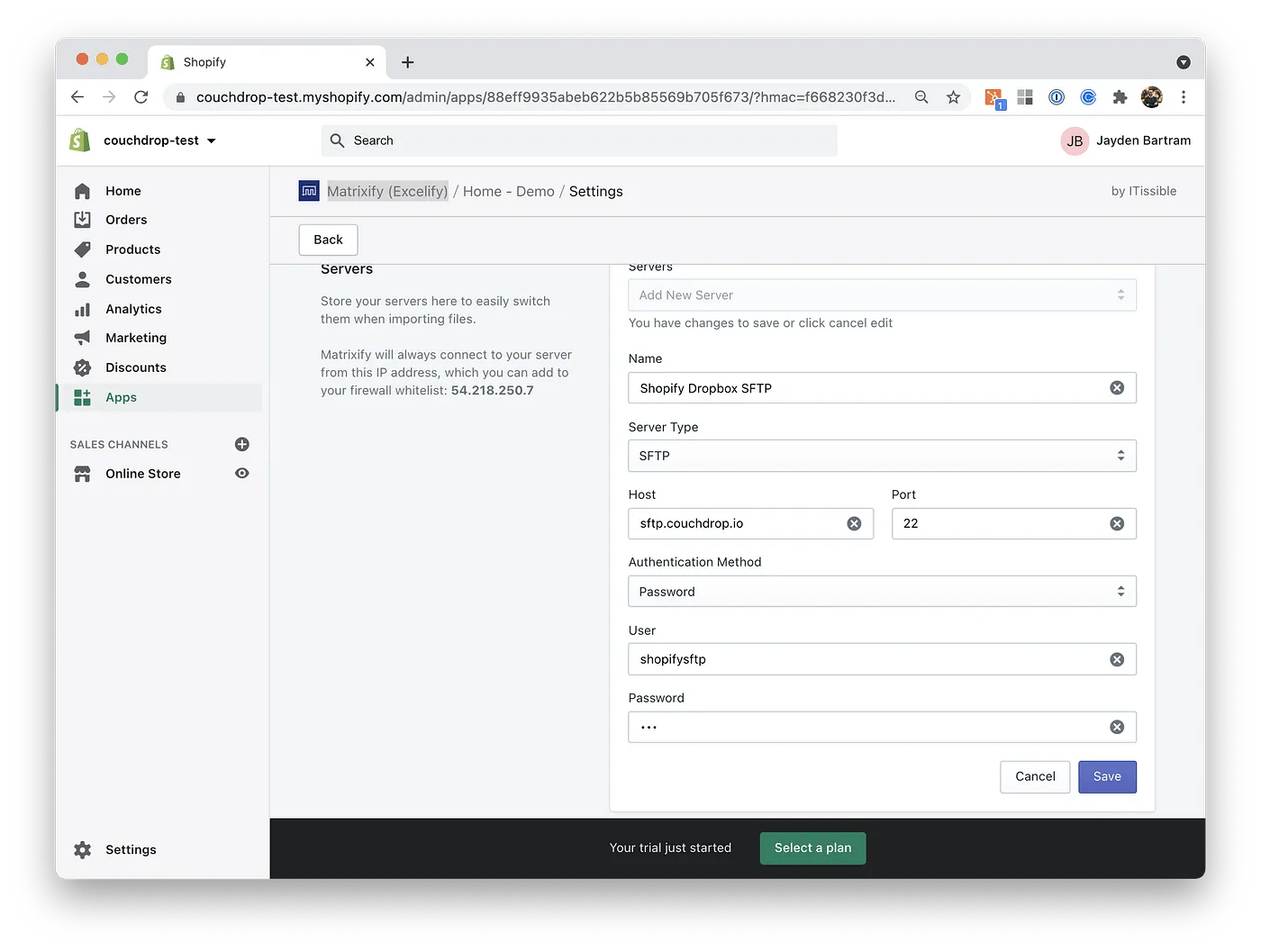Switch to the Shopify browser tab
The height and width of the screenshot is (952, 1261).
point(252,61)
